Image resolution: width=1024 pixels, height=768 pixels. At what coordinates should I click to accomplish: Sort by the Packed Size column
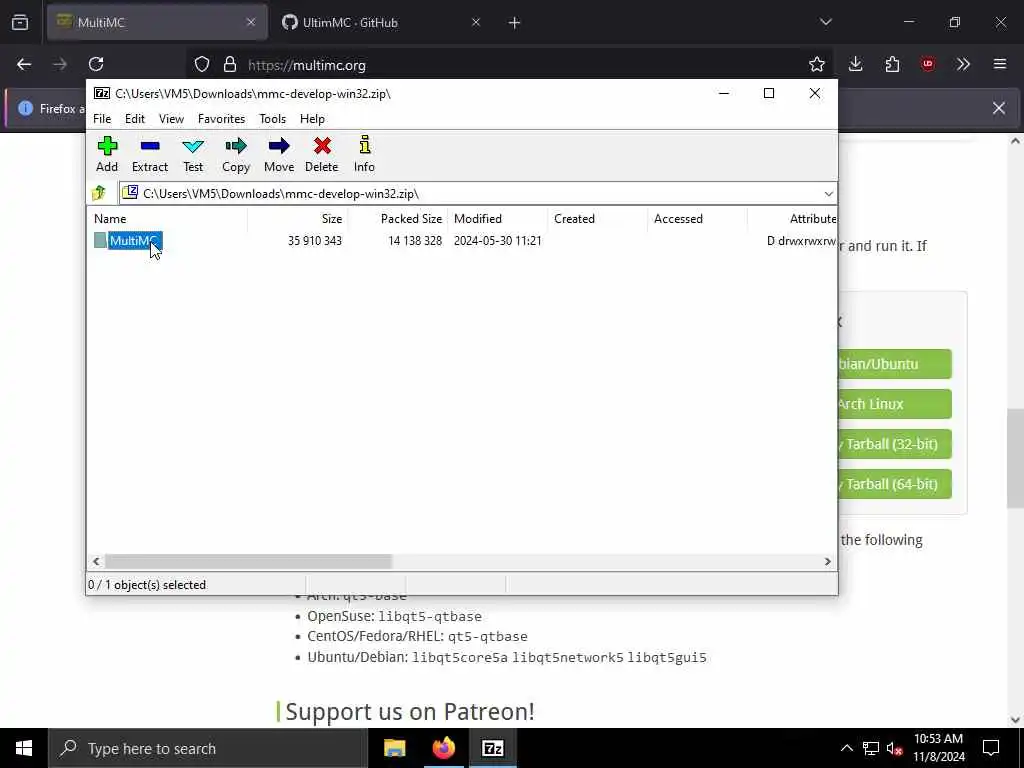pos(398,219)
